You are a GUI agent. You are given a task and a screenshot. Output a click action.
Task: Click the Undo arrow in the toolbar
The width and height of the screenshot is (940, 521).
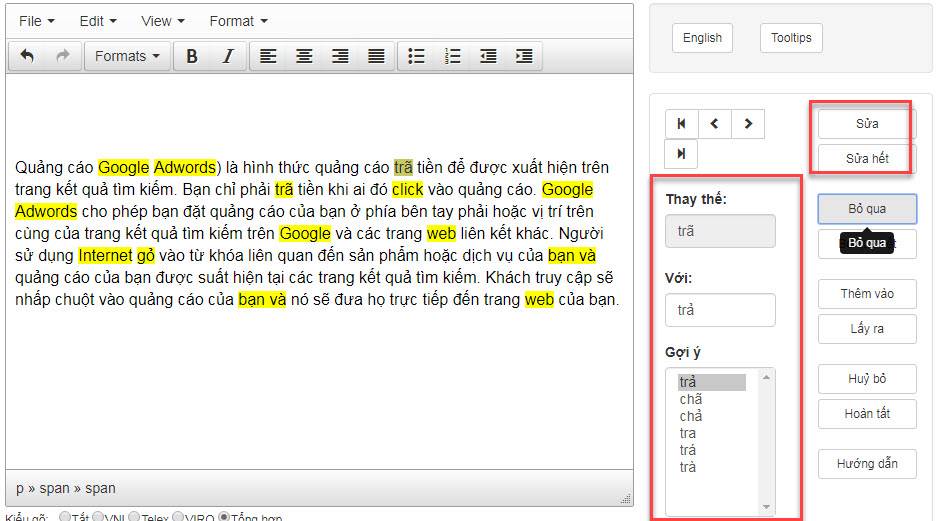tap(27, 57)
